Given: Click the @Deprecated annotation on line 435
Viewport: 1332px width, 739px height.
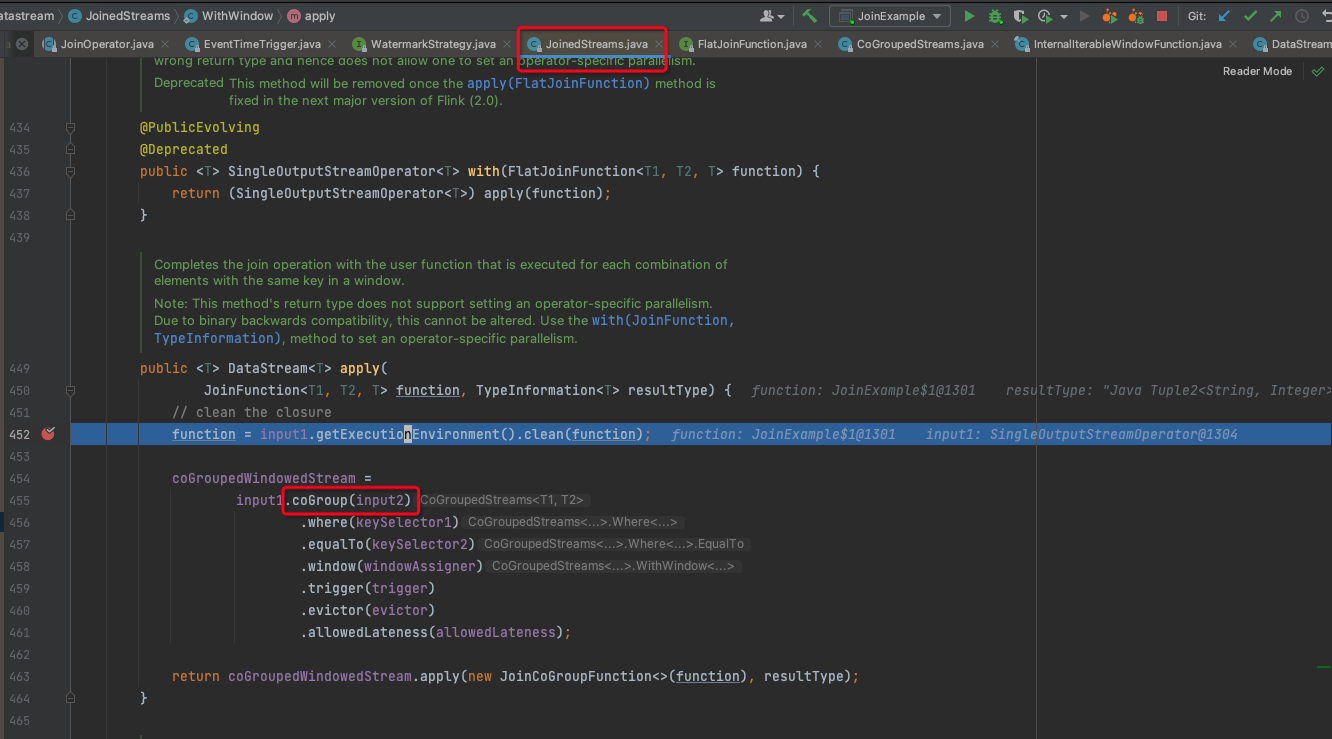Looking at the screenshot, I should click(x=184, y=150).
